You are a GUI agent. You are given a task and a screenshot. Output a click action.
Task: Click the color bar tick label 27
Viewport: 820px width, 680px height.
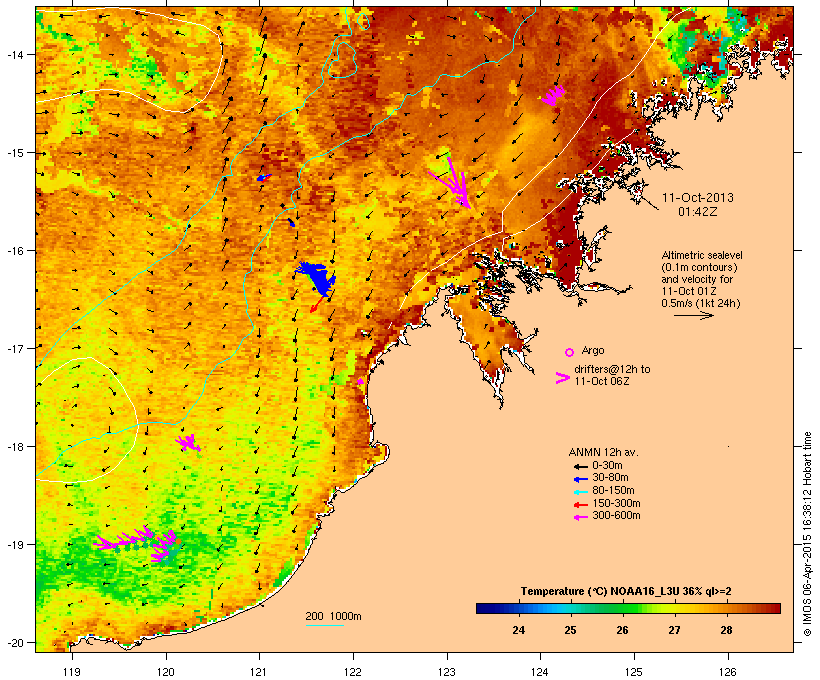(x=674, y=630)
